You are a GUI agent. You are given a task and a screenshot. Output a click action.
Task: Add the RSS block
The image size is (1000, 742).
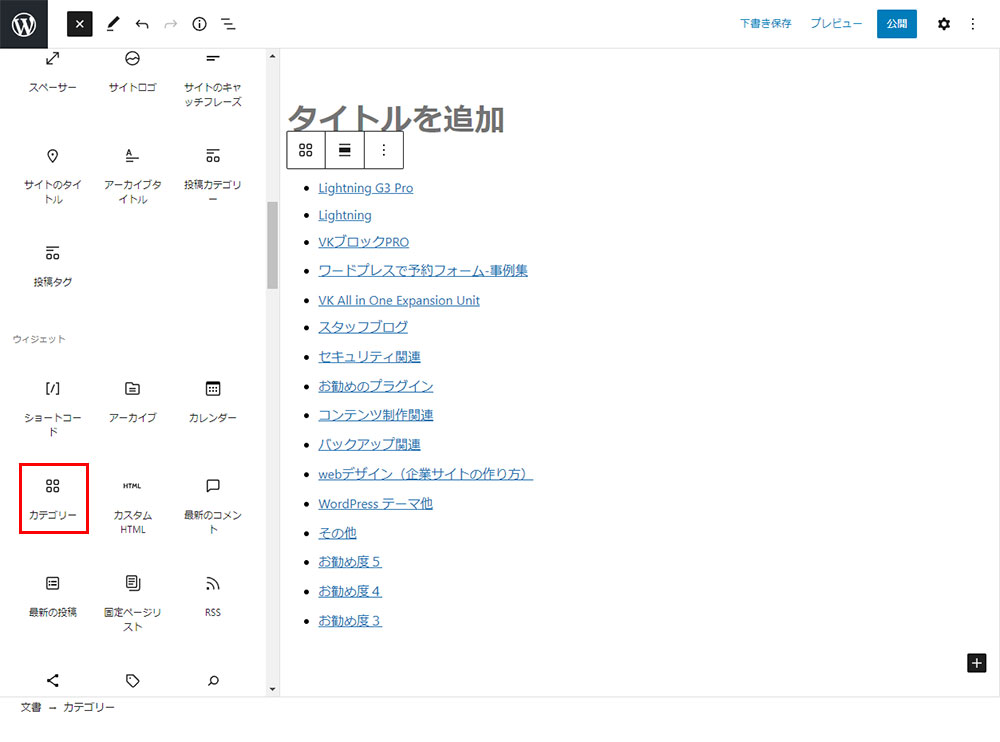(212, 594)
